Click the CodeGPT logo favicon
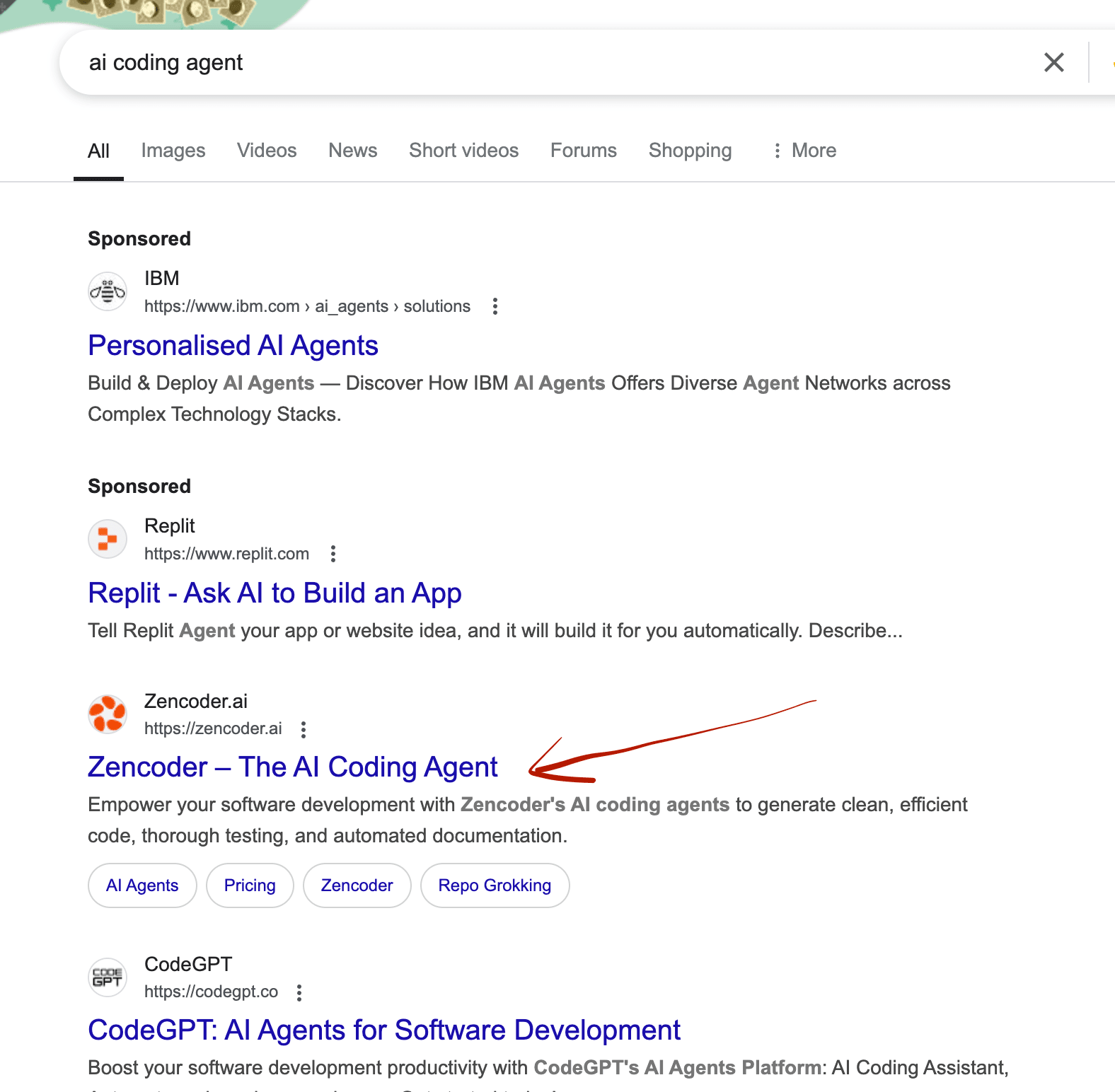1115x1092 pixels. 108,977
